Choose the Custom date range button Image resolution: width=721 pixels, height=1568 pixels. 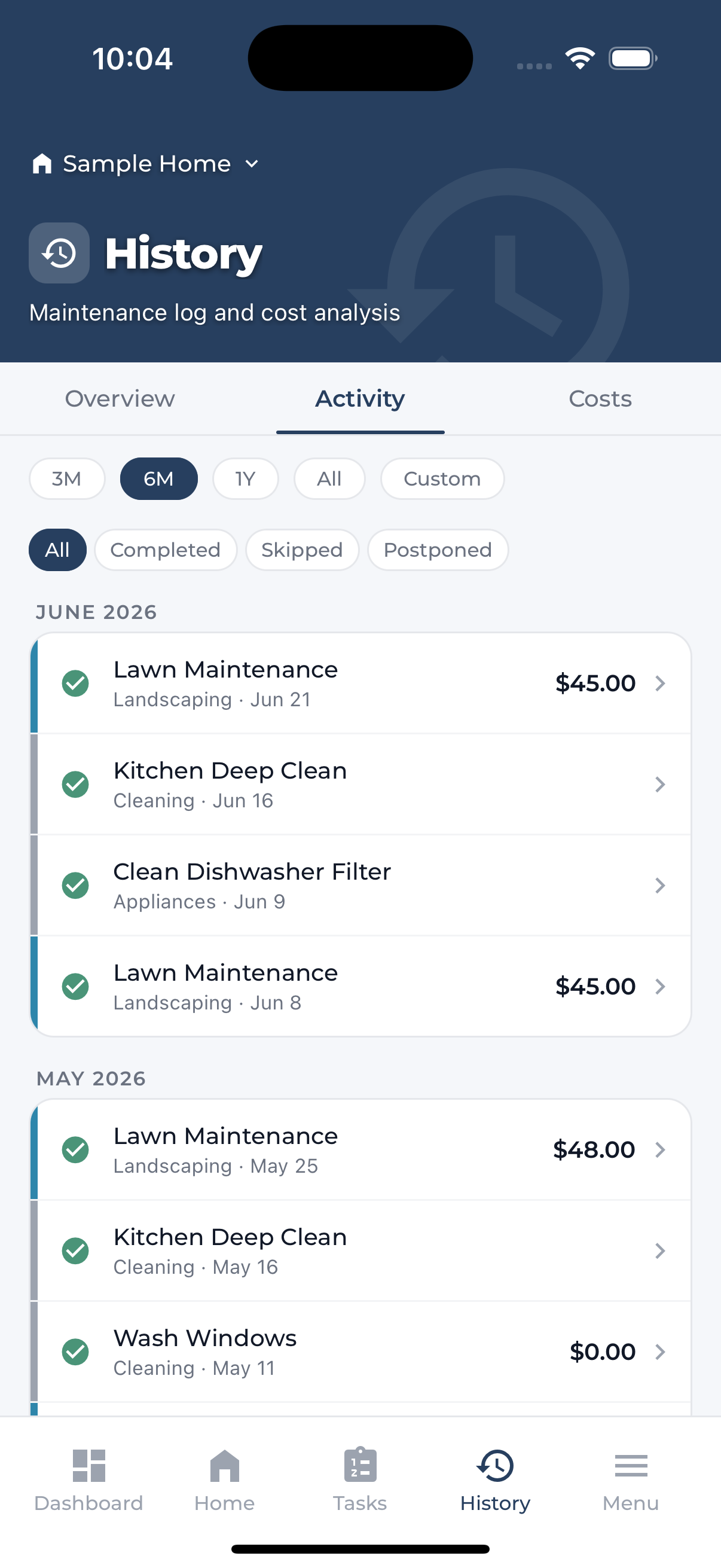coord(442,478)
